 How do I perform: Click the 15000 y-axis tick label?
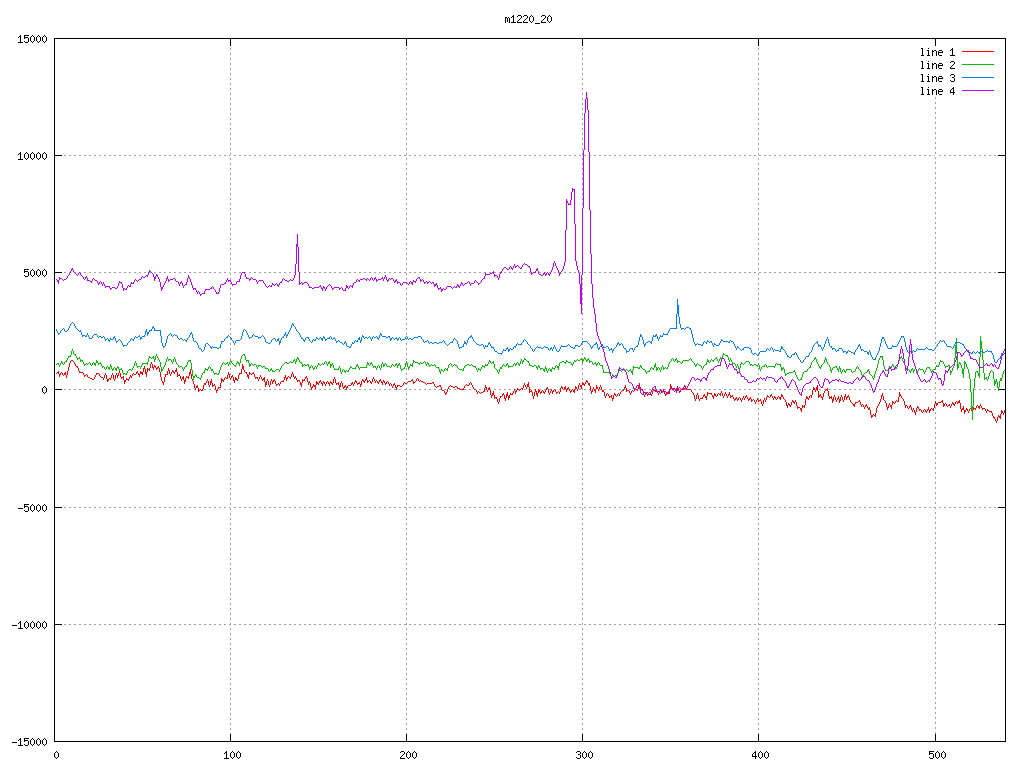pyautogui.click(x=30, y=39)
